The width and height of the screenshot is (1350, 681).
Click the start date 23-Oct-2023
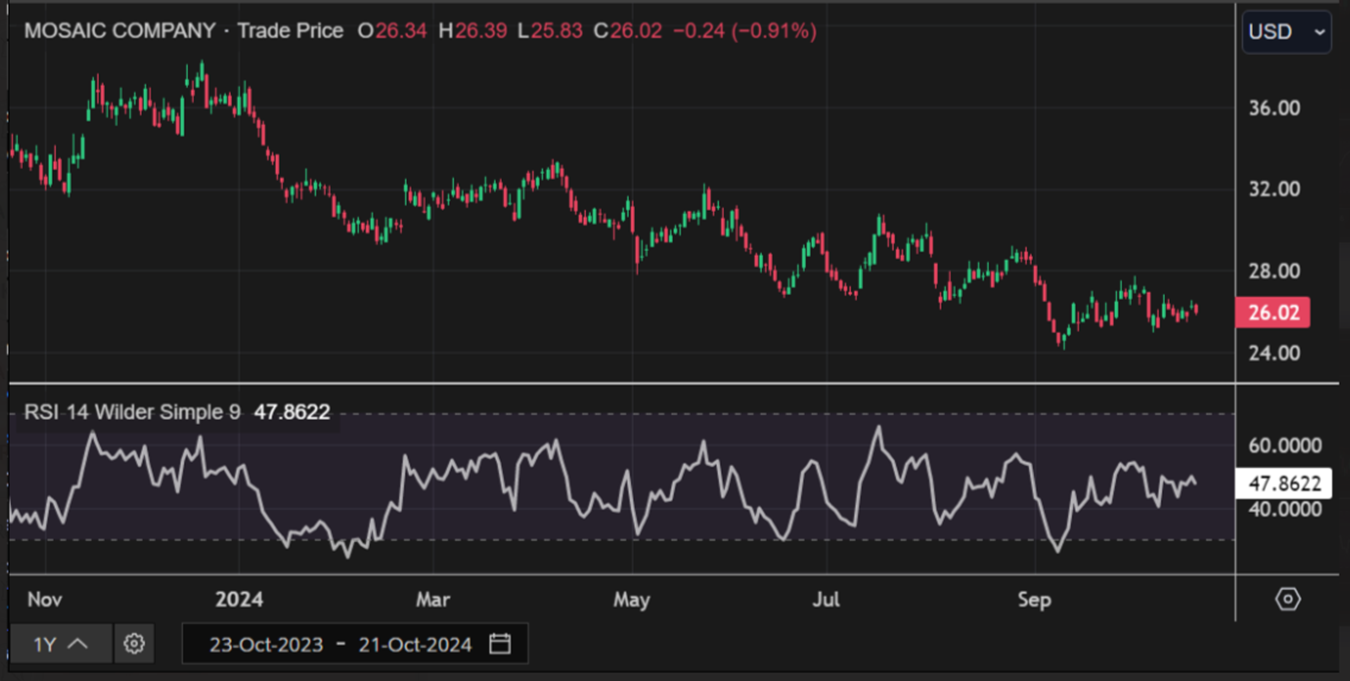point(266,645)
